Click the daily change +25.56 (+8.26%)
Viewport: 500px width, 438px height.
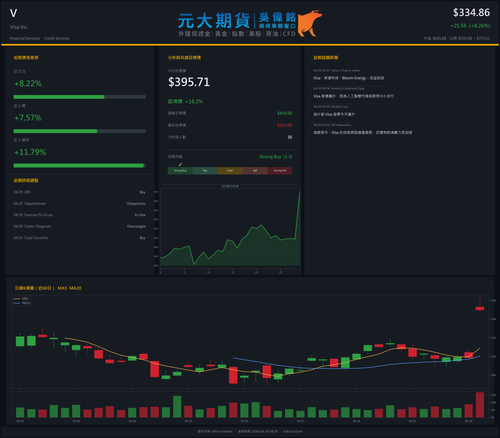coord(470,26)
